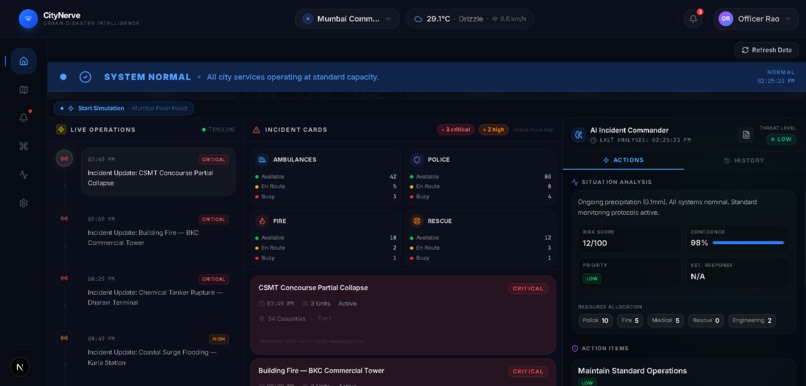Click the notification bell in the header
The image size is (806, 386).
pos(693,19)
